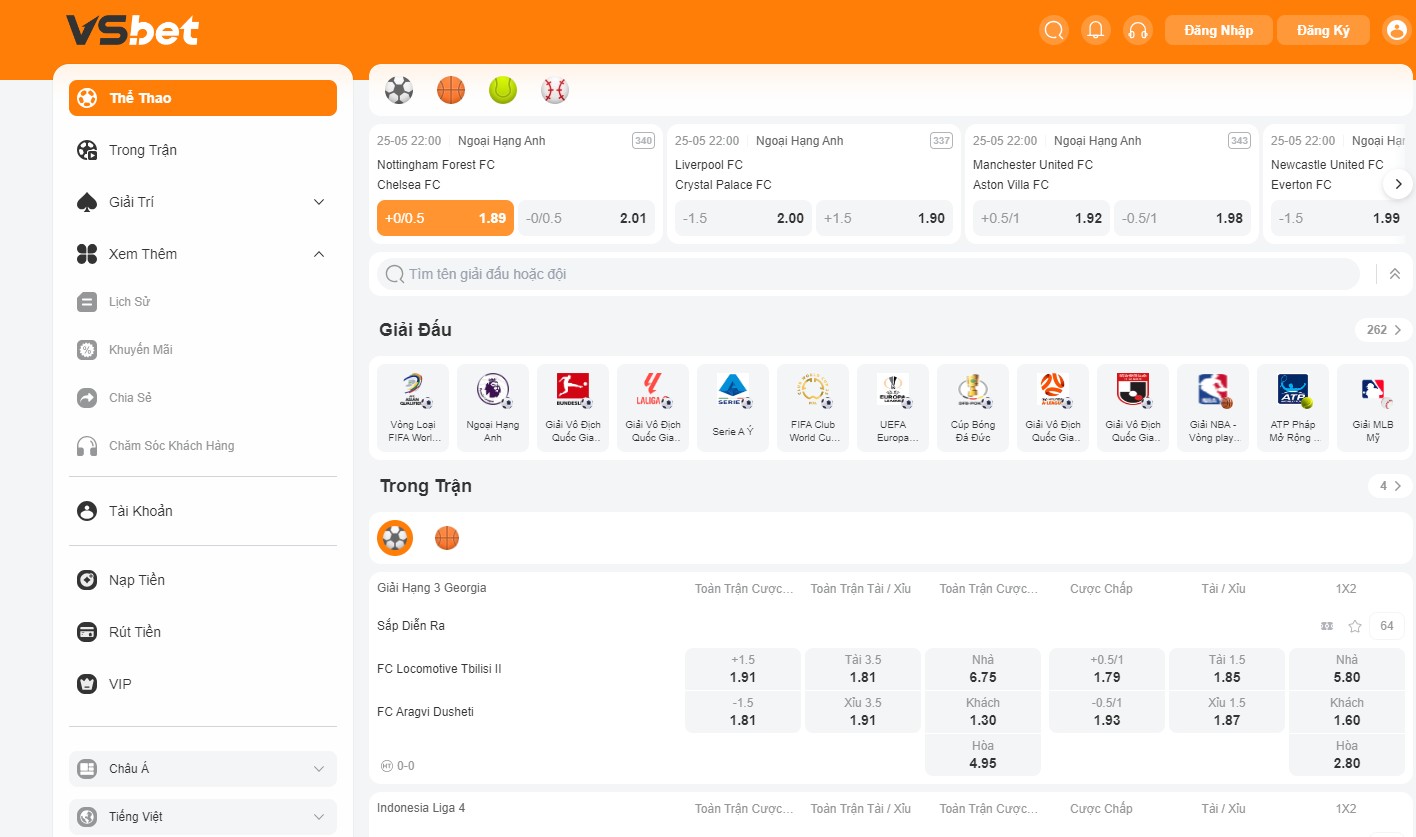Open Trong Trận in sidebar
1416x837 pixels.
click(203, 150)
